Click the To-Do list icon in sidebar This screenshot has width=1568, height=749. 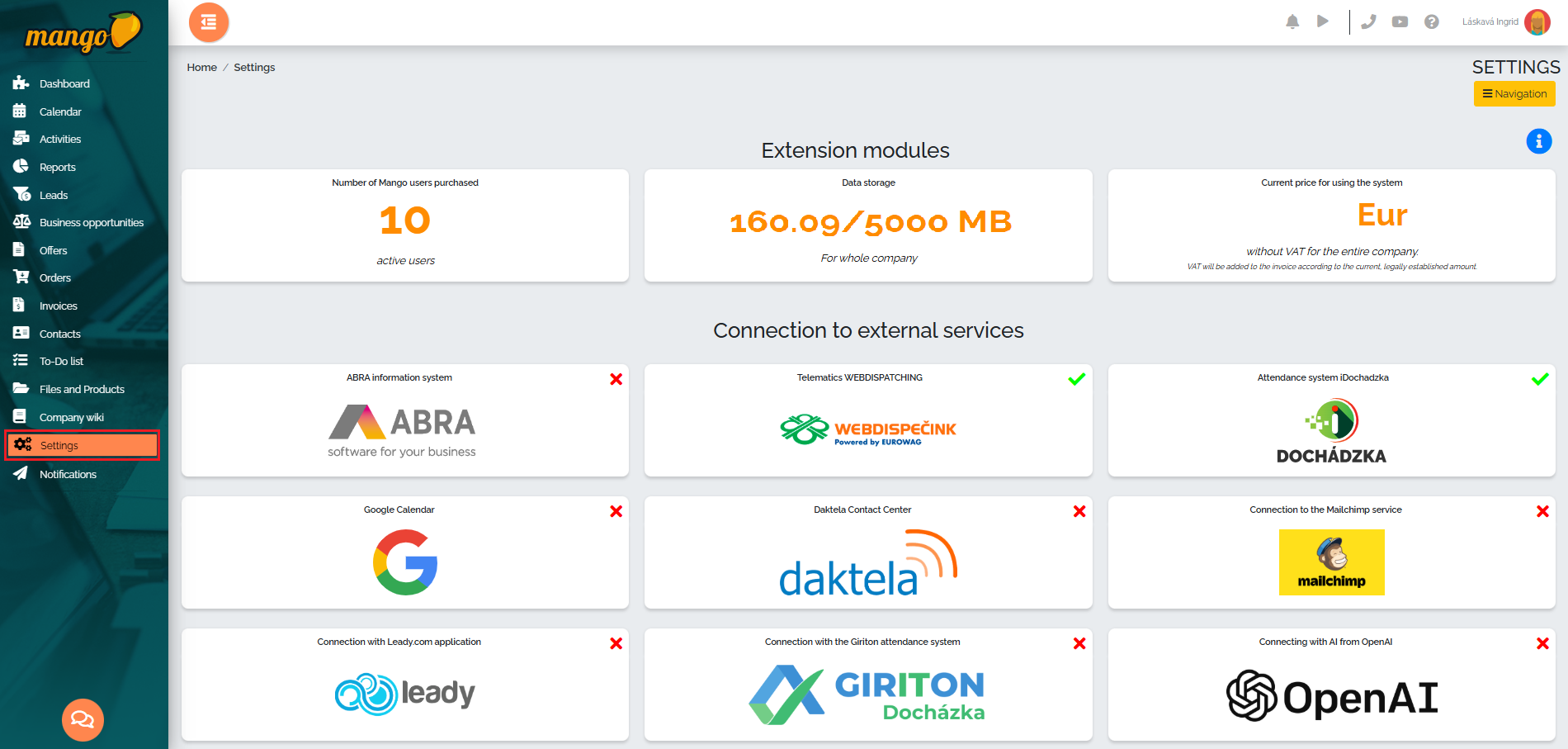tap(20, 360)
